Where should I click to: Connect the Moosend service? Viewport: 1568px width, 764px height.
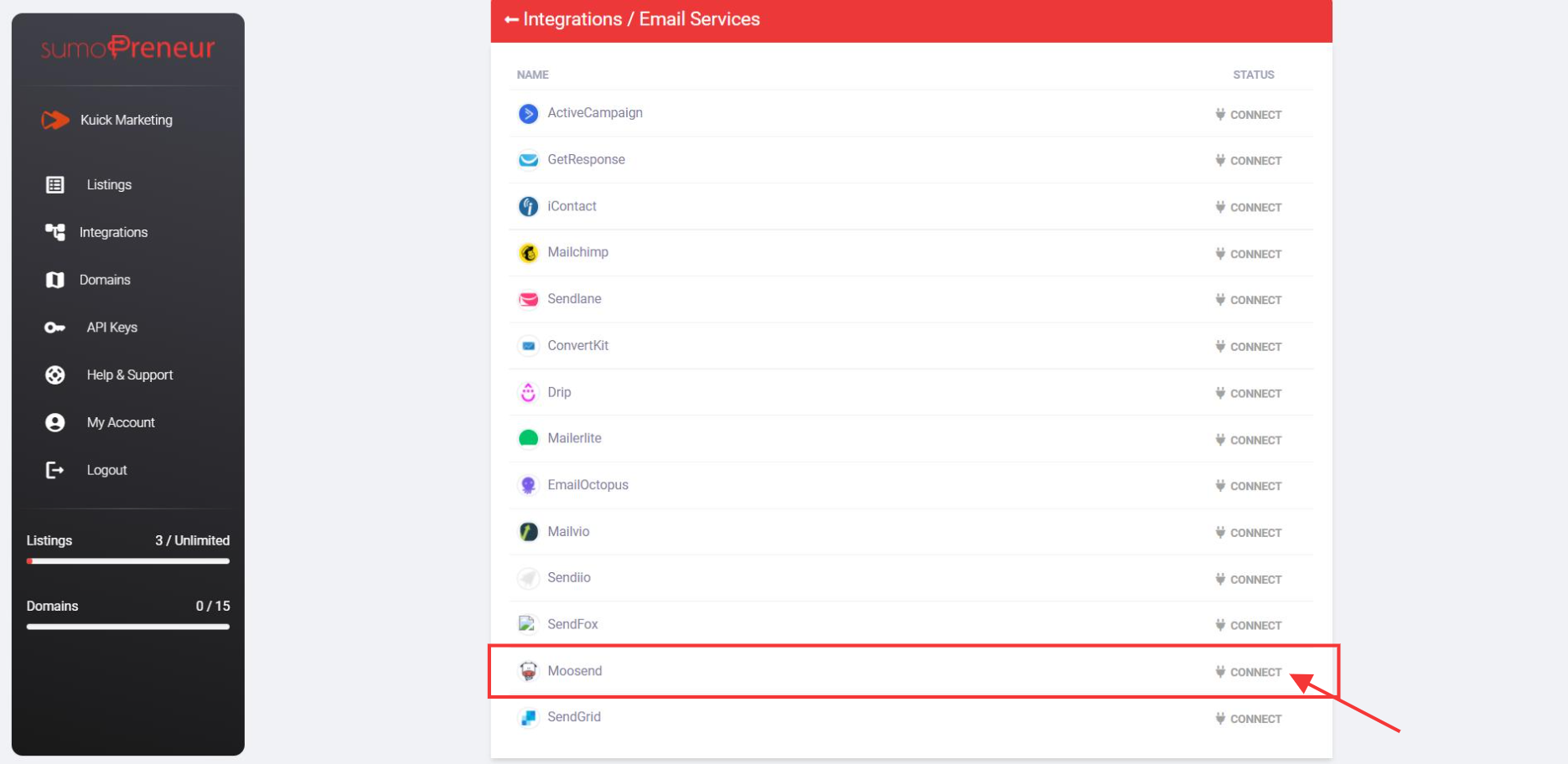tap(1249, 672)
